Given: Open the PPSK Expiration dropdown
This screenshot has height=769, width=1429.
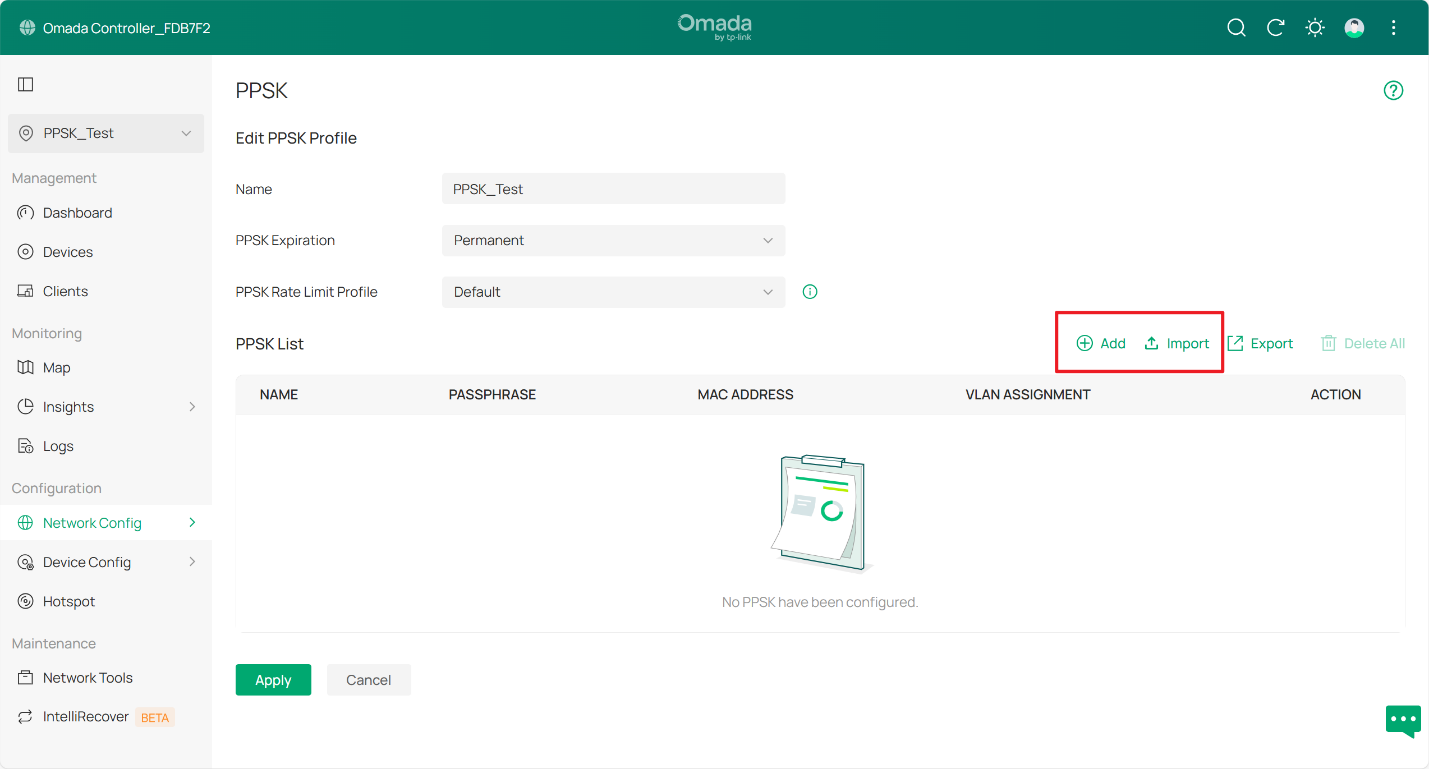Looking at the screenshot, I should (x=613, y=241).
